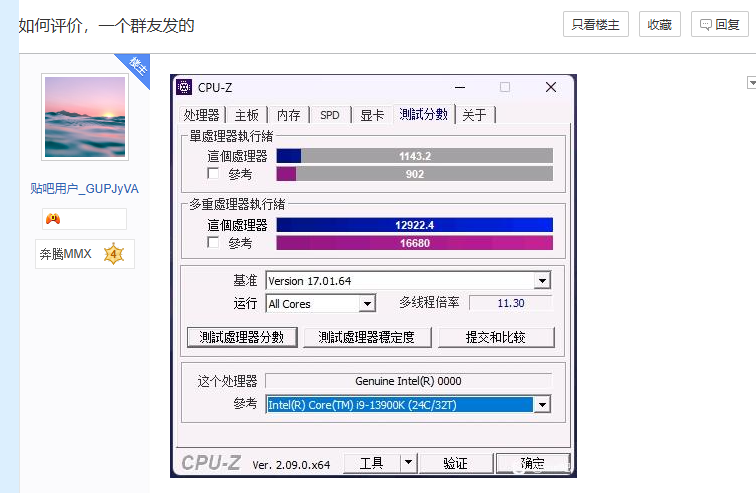Image resolution: width=756 pixels, height=493 pixels.
Task: Expand the 运行 All Cores dropdown
Action: pos(367,304)
